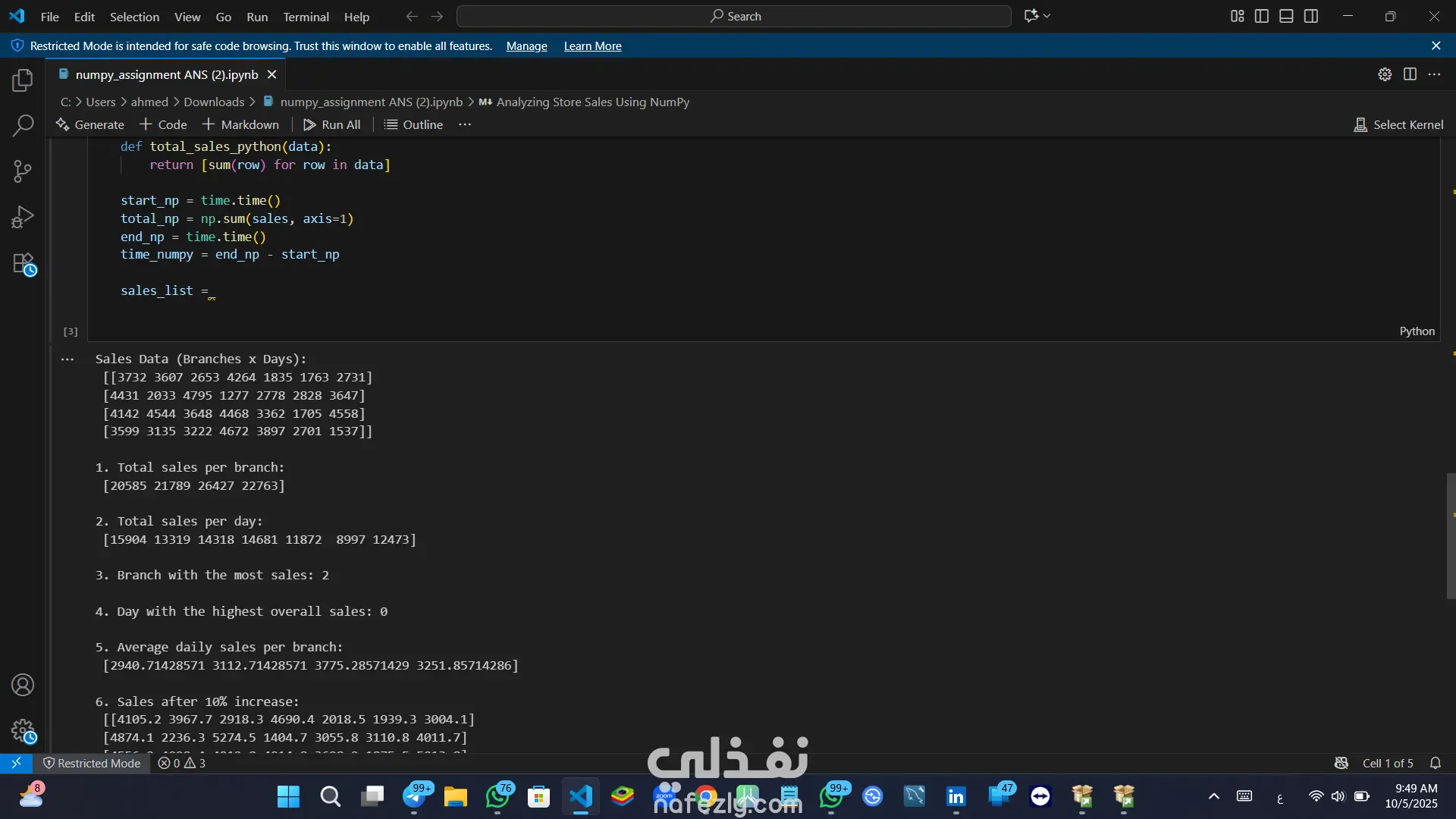This screenshot has width=1456, height=819.
Task: Open the Terminal menu
Action: (x=306, y=17)
